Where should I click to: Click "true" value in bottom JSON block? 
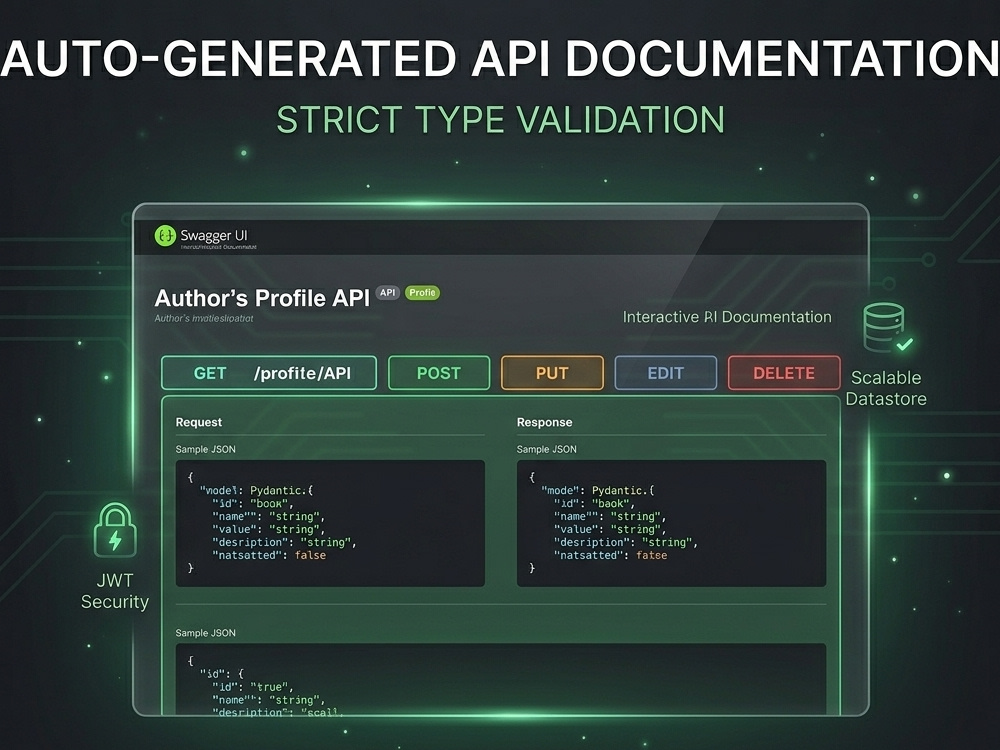tap(270, 687)
